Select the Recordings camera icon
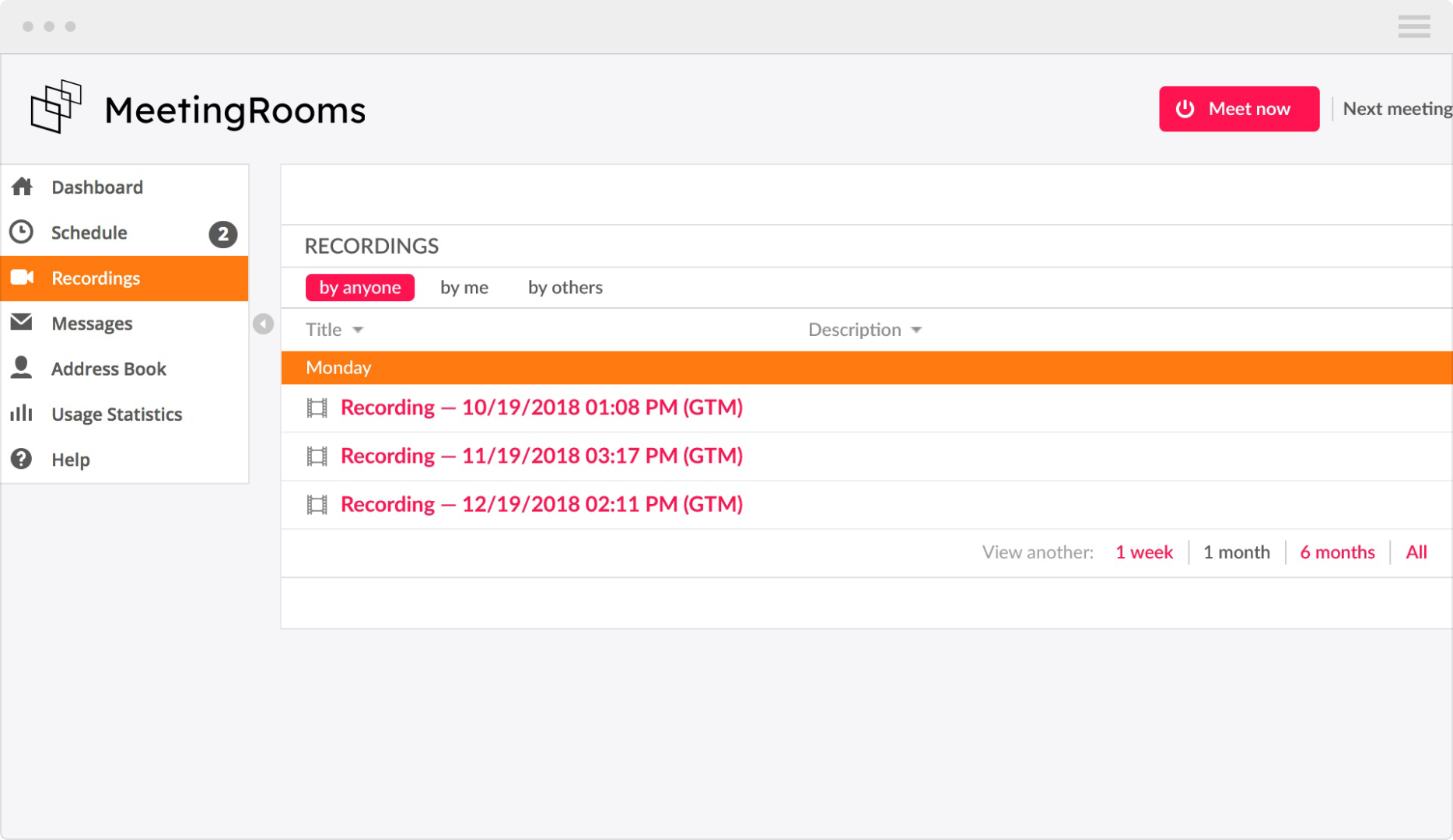This screenshot has height=840, width=1453. [x=23, y=278]
